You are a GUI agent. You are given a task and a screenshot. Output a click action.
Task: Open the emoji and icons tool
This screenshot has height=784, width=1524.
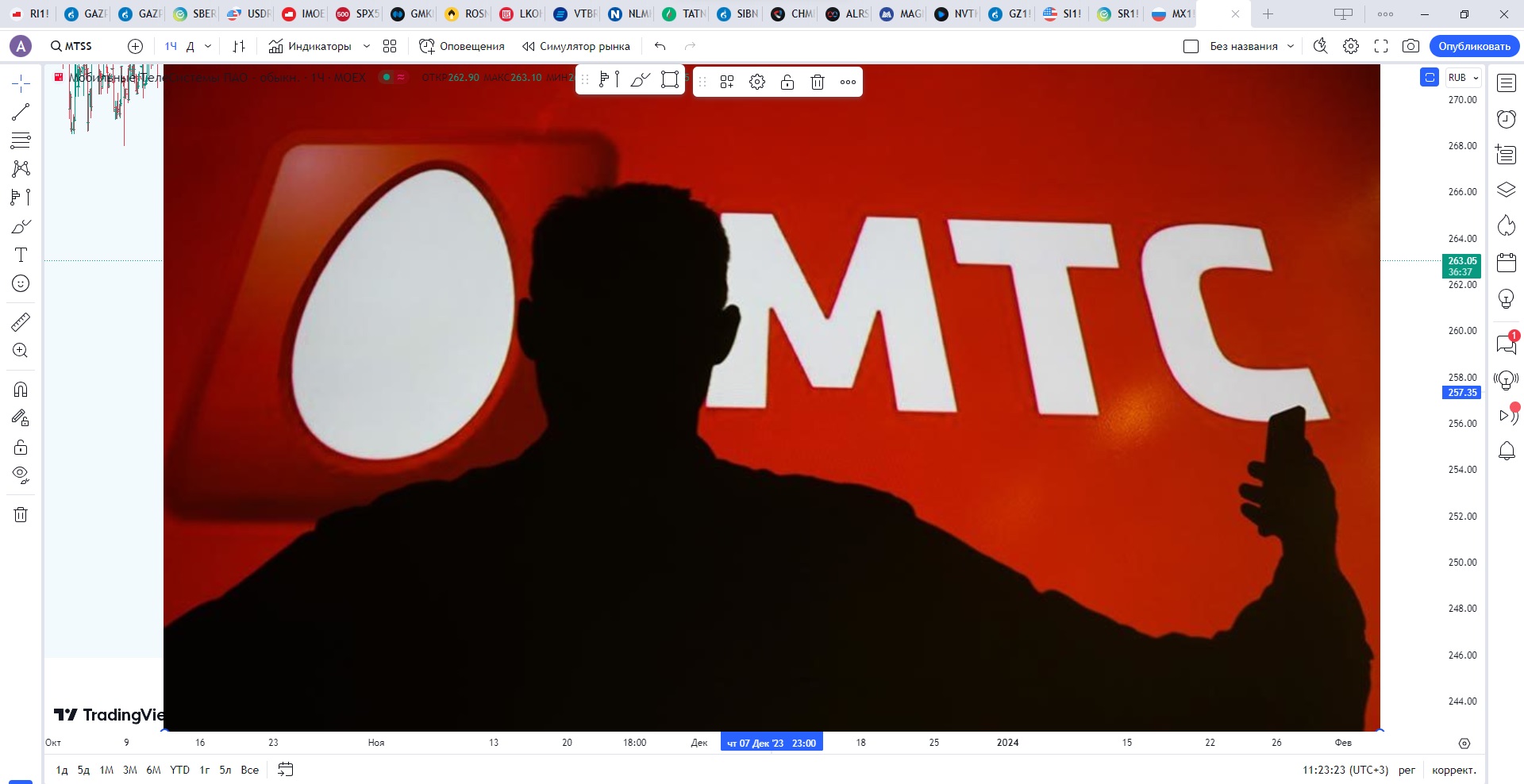21,283
